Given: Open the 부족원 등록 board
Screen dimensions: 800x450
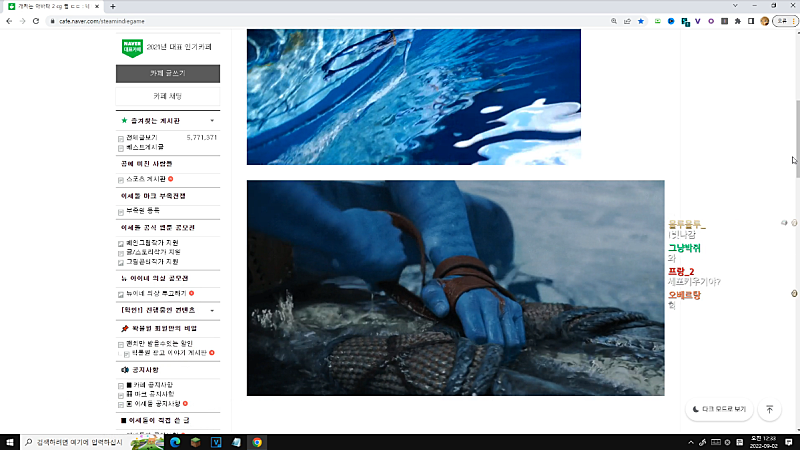Looking at the screenshot, I should coord(143,210).
